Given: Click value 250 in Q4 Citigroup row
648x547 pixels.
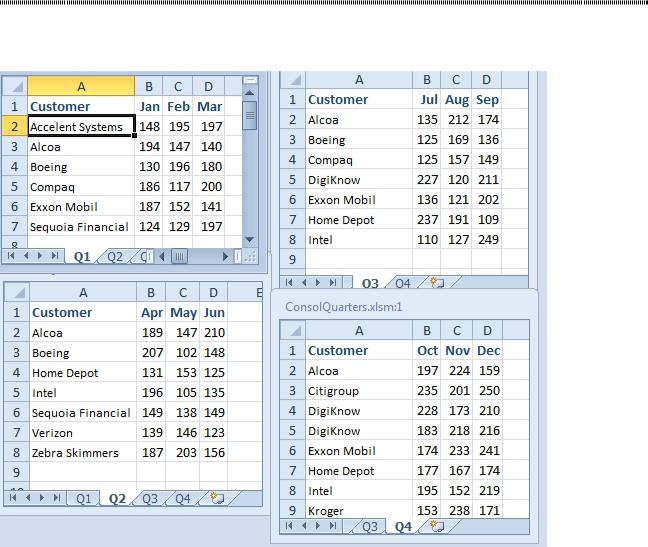Looking at the screenshot, I should [x=488, y=390].
